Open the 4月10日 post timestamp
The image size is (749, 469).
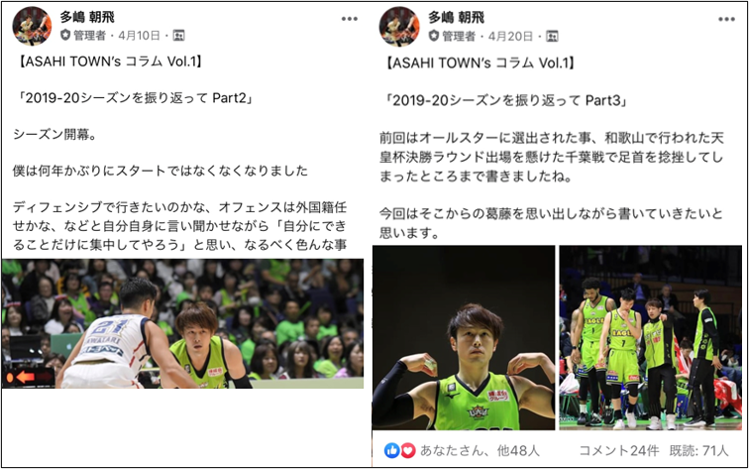[139, 35]
